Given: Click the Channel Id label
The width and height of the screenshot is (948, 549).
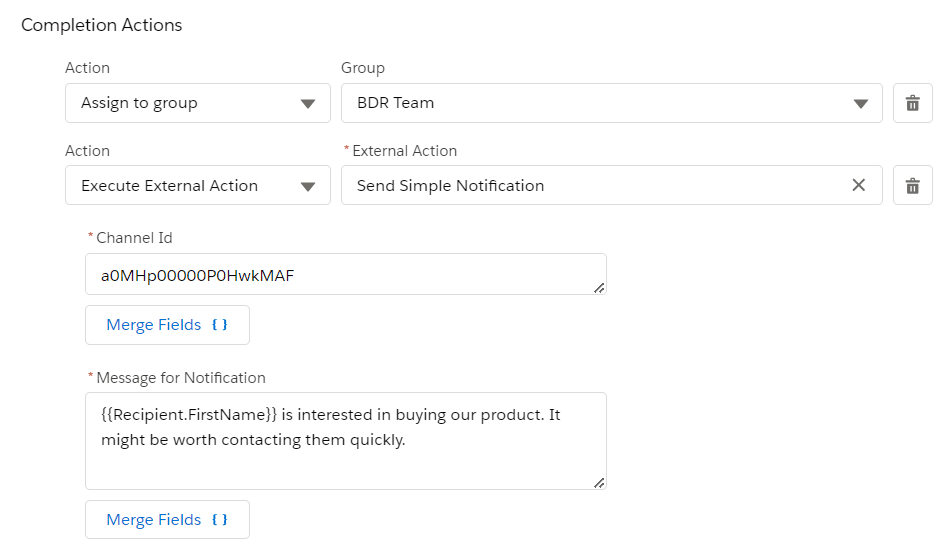Looking at the screenshot, I should pos(134,238).
